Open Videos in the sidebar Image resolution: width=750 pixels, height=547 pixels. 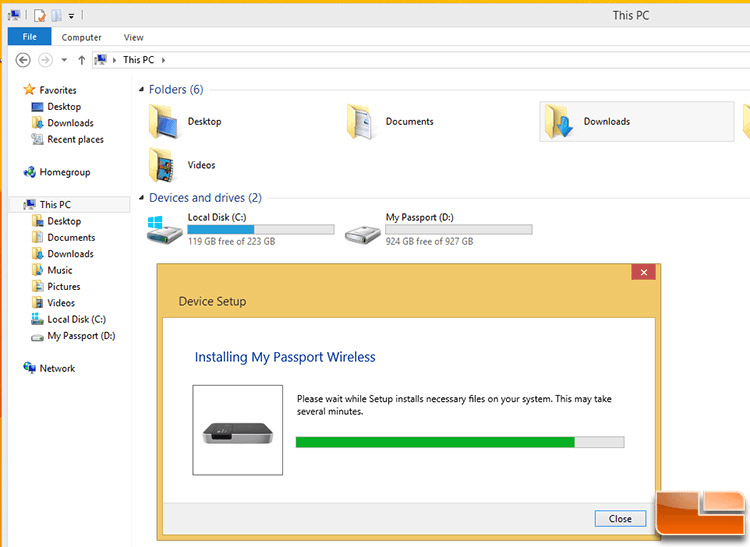point(61,303)
